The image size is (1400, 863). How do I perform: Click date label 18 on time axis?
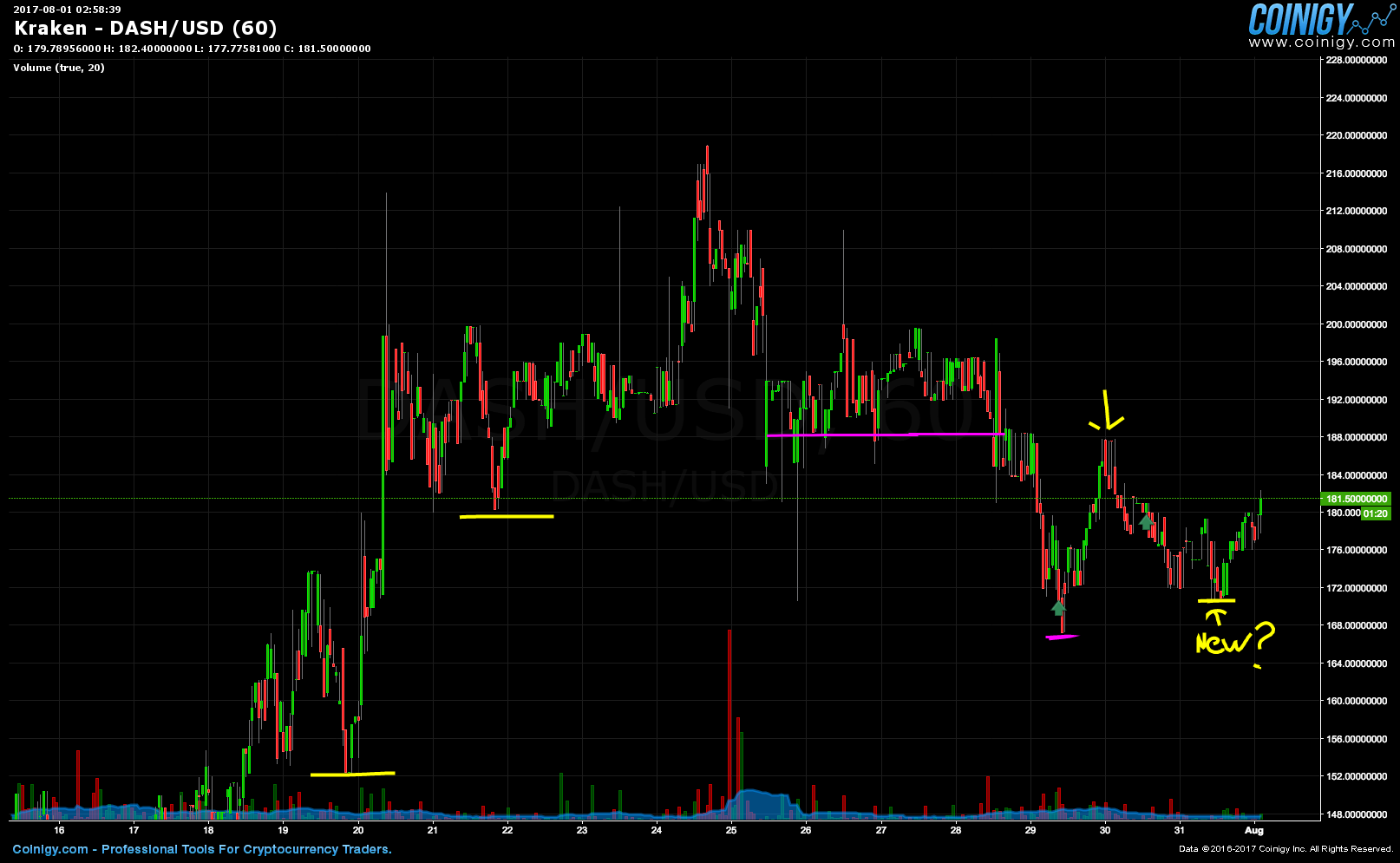208,830
